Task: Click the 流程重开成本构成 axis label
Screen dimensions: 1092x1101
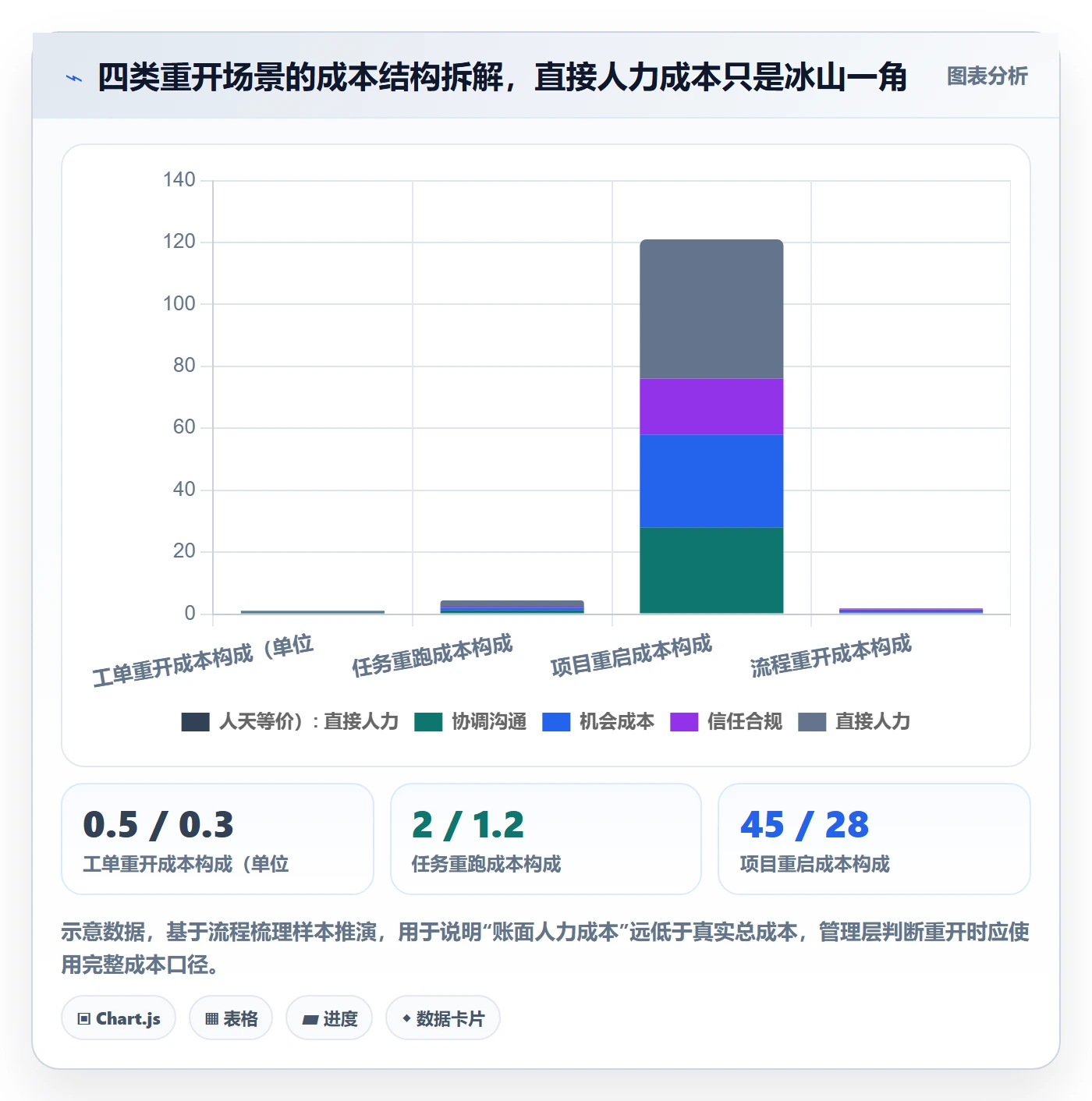Action: [831, 655]
